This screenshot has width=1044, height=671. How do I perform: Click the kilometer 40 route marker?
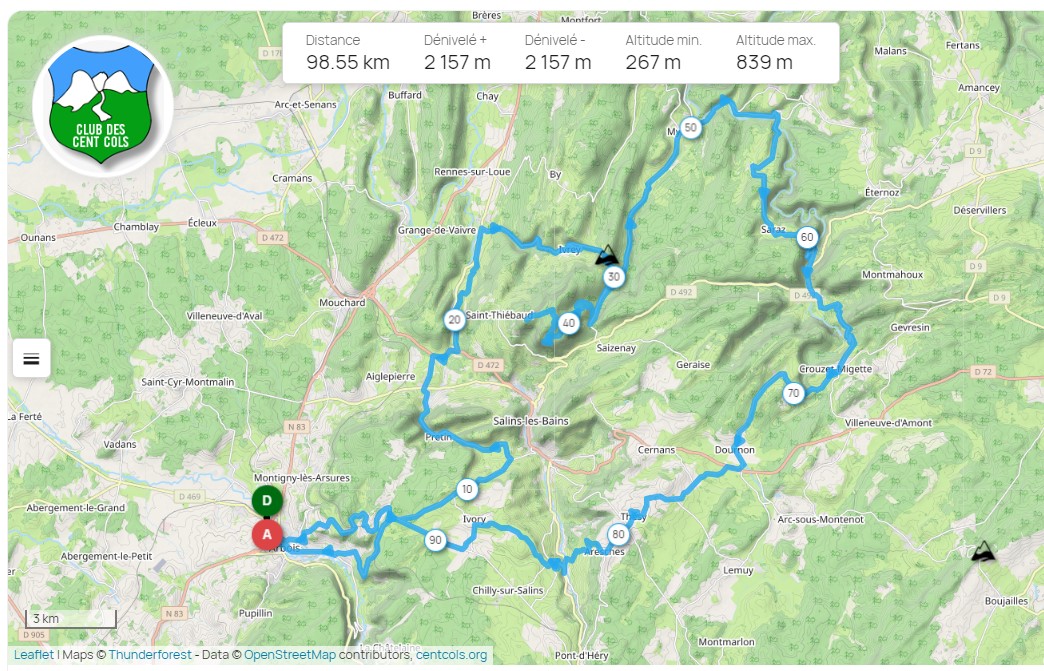[569, 323]
